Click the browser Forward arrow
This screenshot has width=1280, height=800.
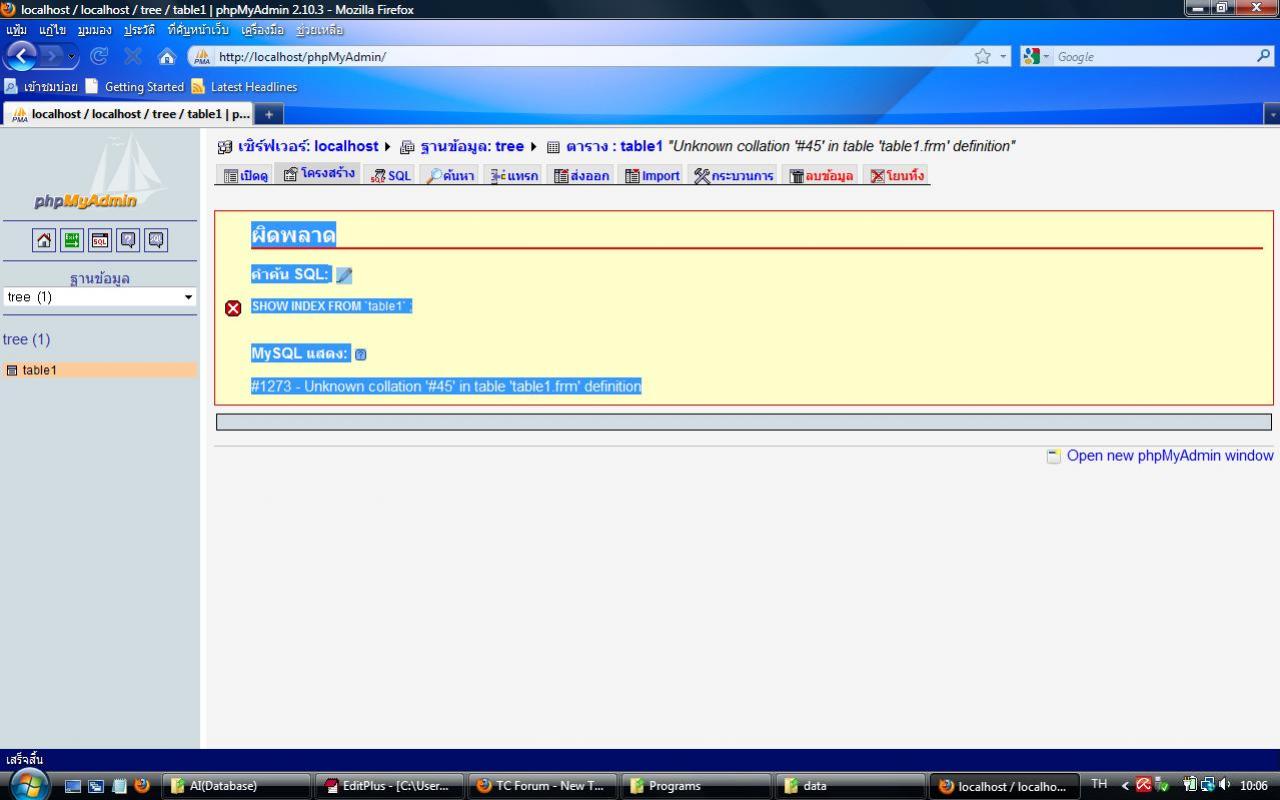click(x=52, y=57)
